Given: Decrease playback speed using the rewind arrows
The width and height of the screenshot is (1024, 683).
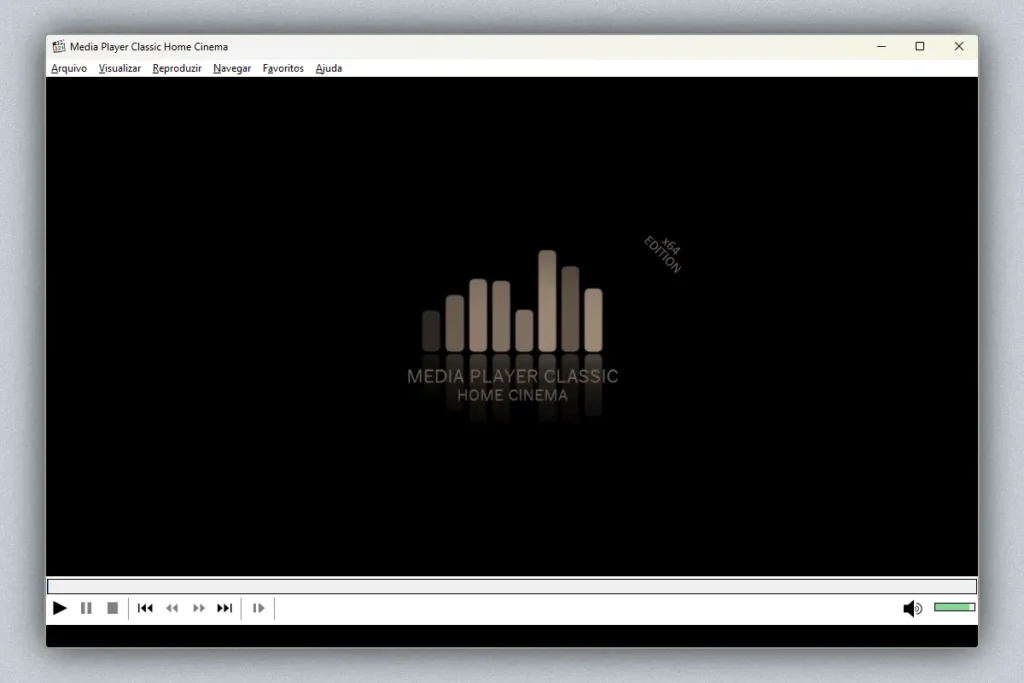Looking at the screenshot, I should click(172, 608).
